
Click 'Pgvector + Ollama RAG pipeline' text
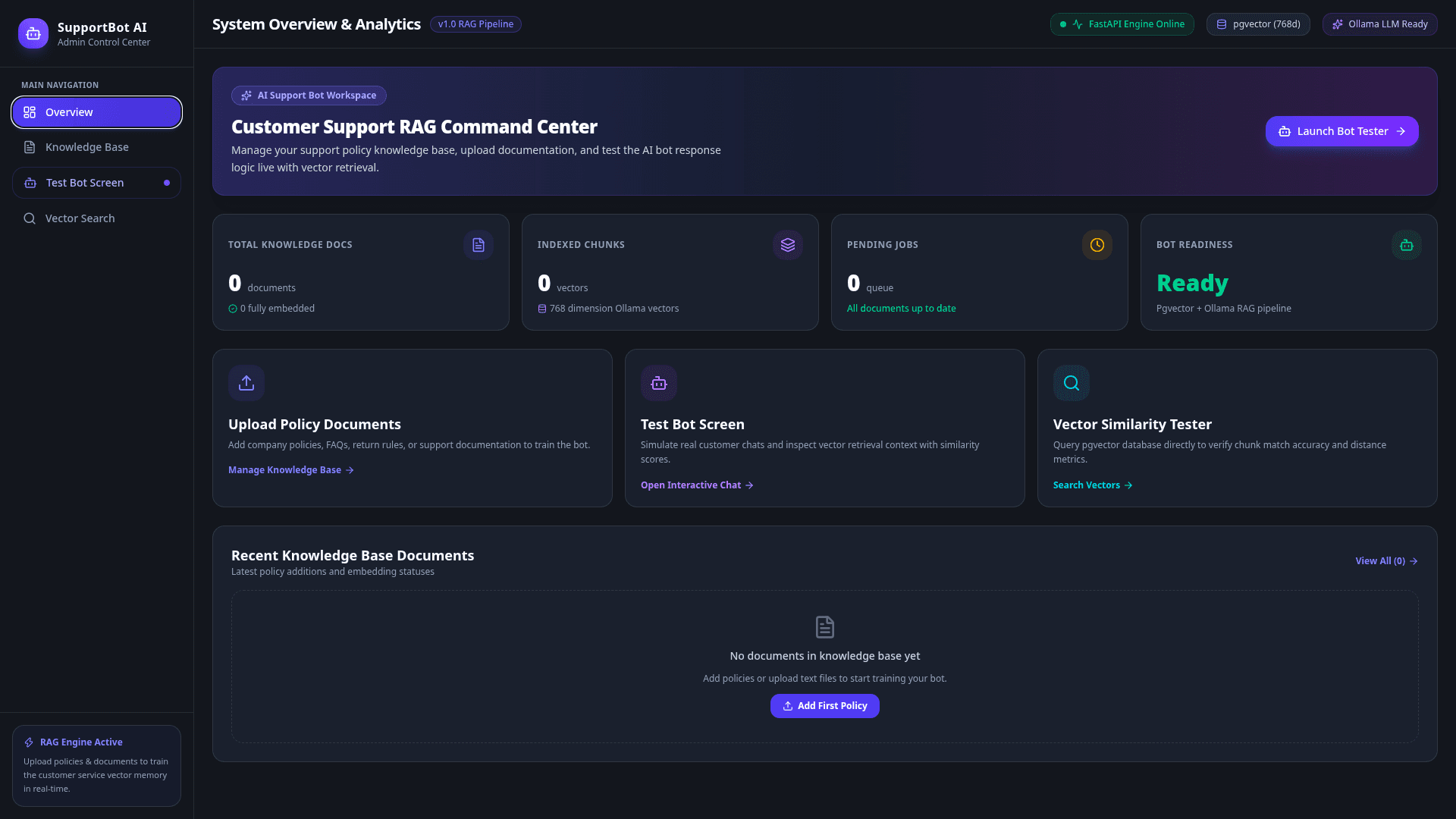[x=1223, y=309]
